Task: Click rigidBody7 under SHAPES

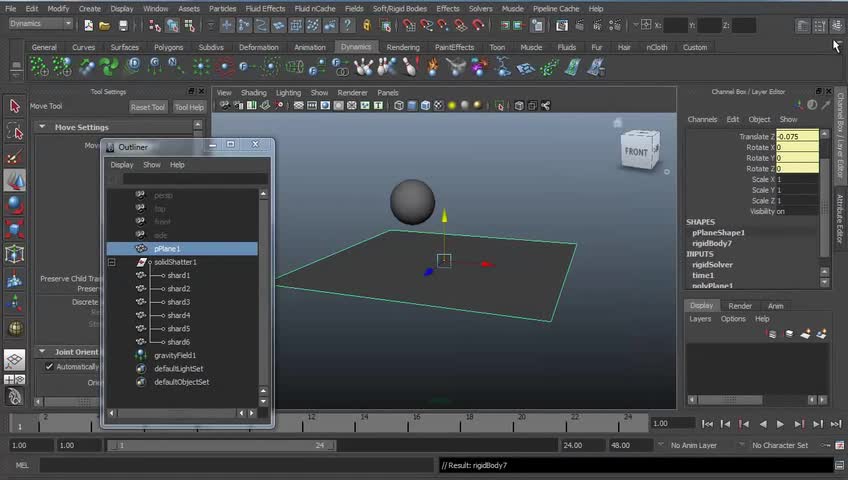Action: tap(712, 243)
